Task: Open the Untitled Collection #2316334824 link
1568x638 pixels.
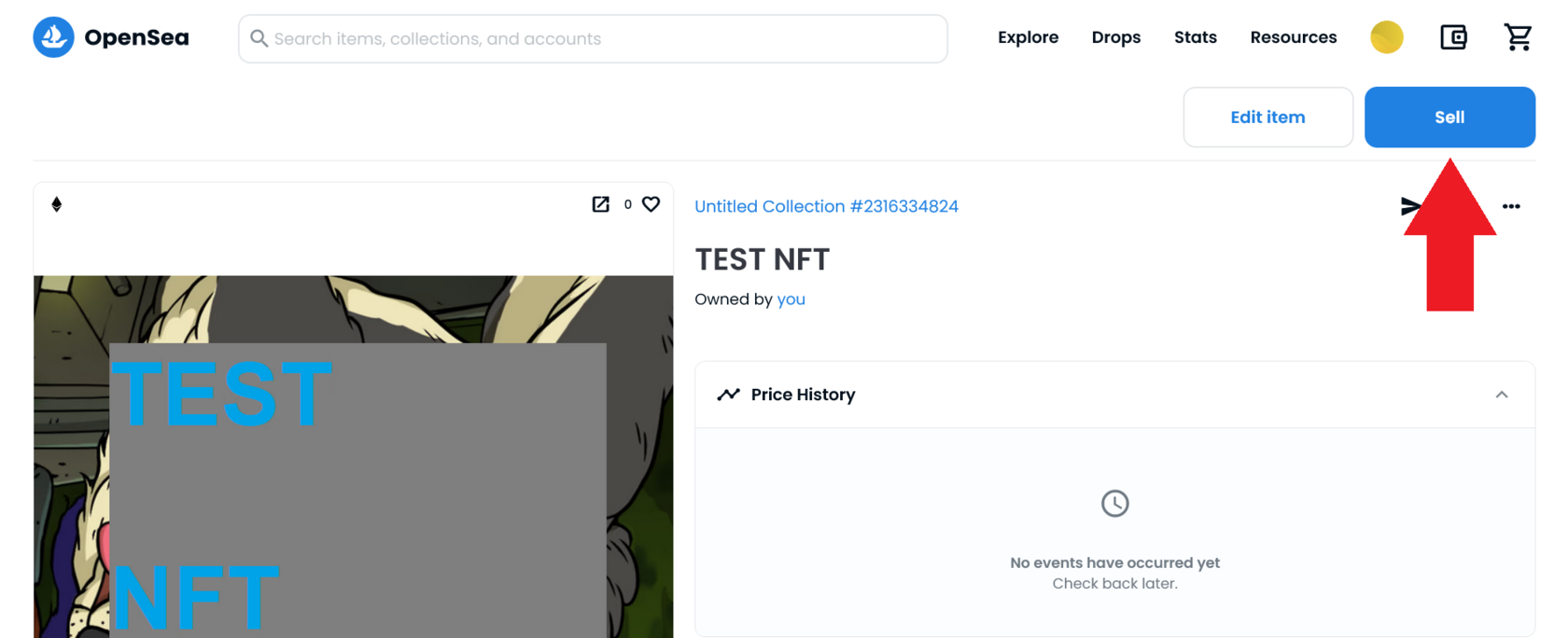Action: pyautogui.click(x=826, y=206)
